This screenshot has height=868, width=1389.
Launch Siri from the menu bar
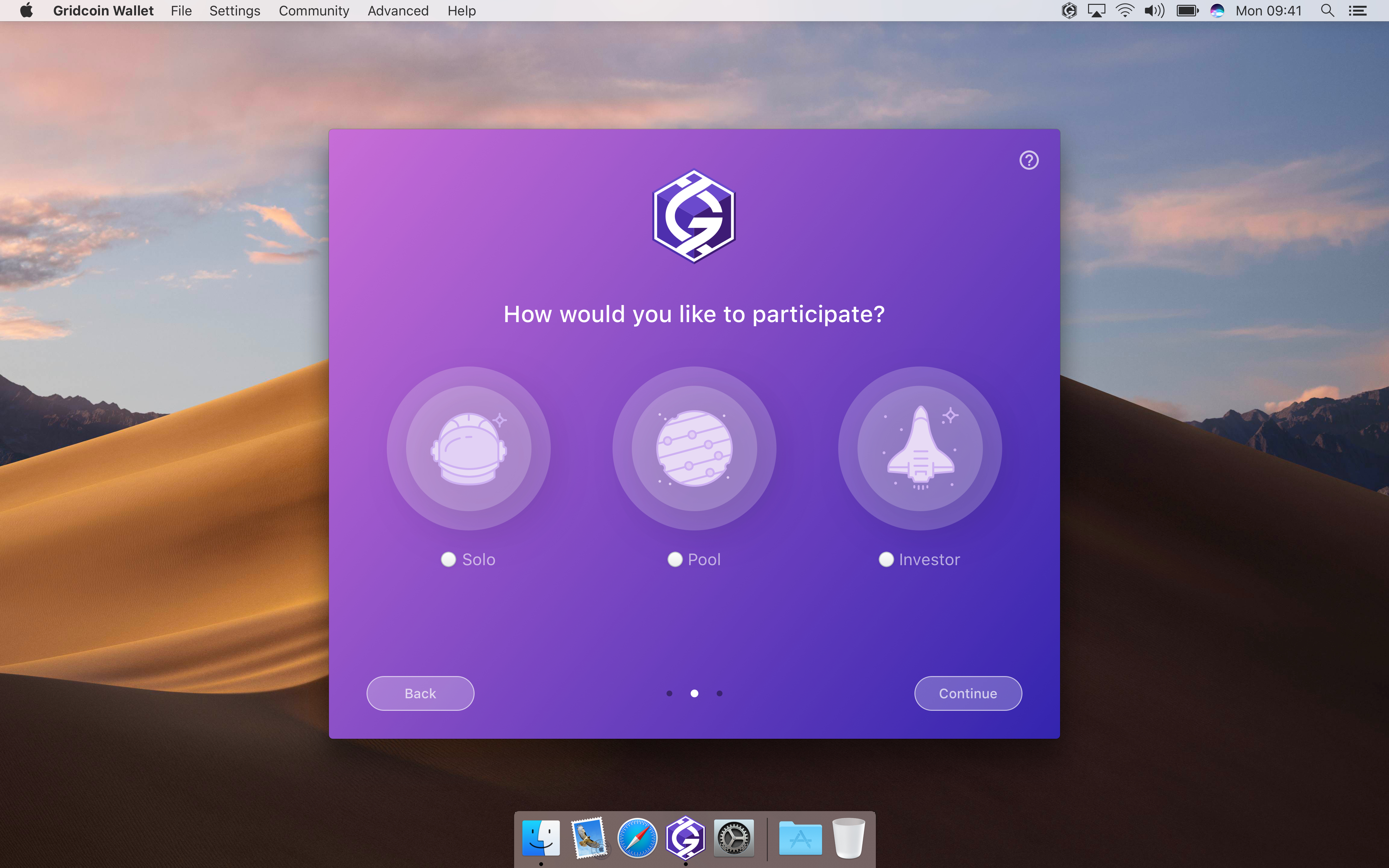point(1217,11)
